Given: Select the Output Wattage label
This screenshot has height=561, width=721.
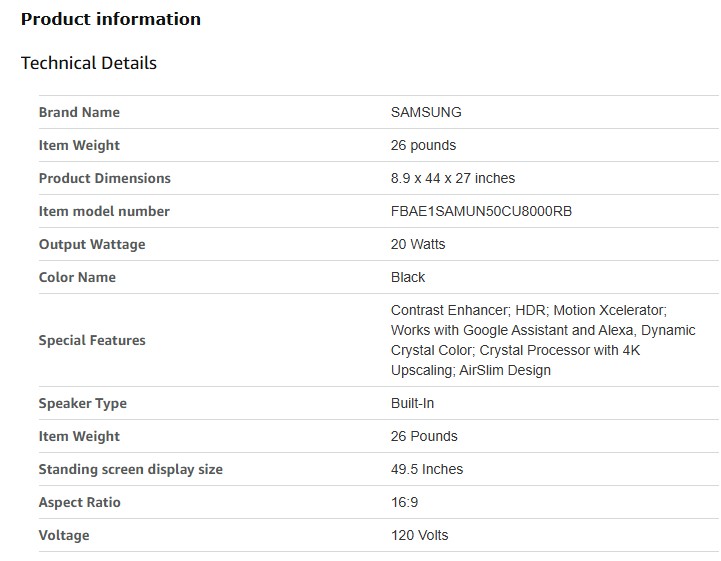Looking at the screenshot, I should tap(92, 244).
